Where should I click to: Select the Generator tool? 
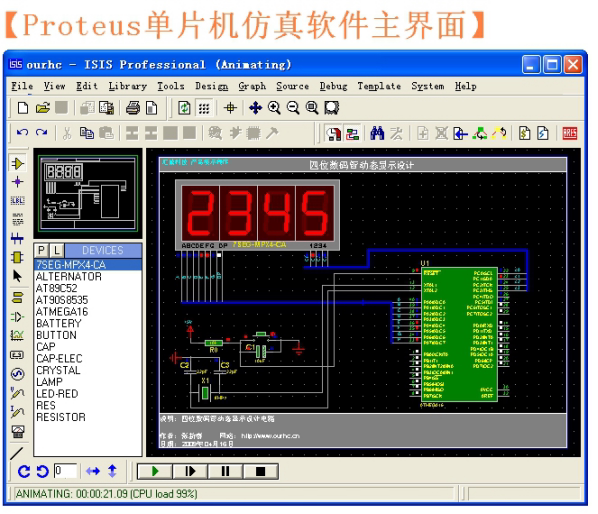click(x=18, y=374)
